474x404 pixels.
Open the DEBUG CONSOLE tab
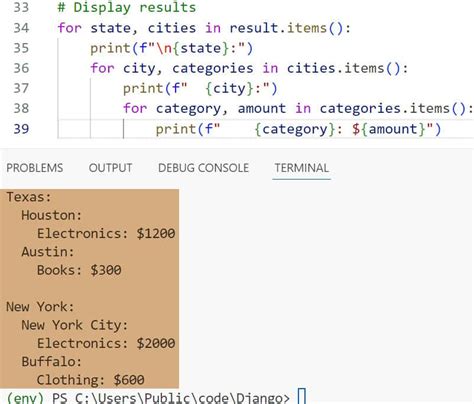tap(203, 168)
